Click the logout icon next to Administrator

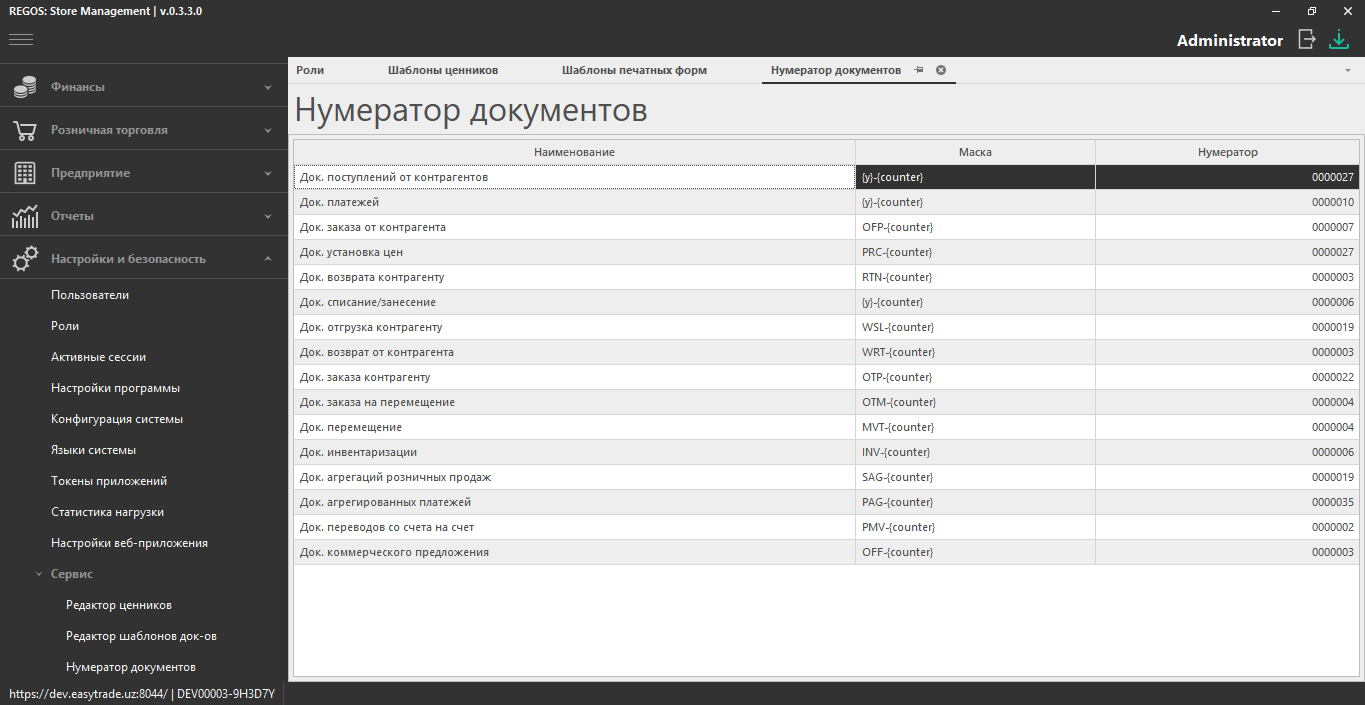tap(1306, 39)
